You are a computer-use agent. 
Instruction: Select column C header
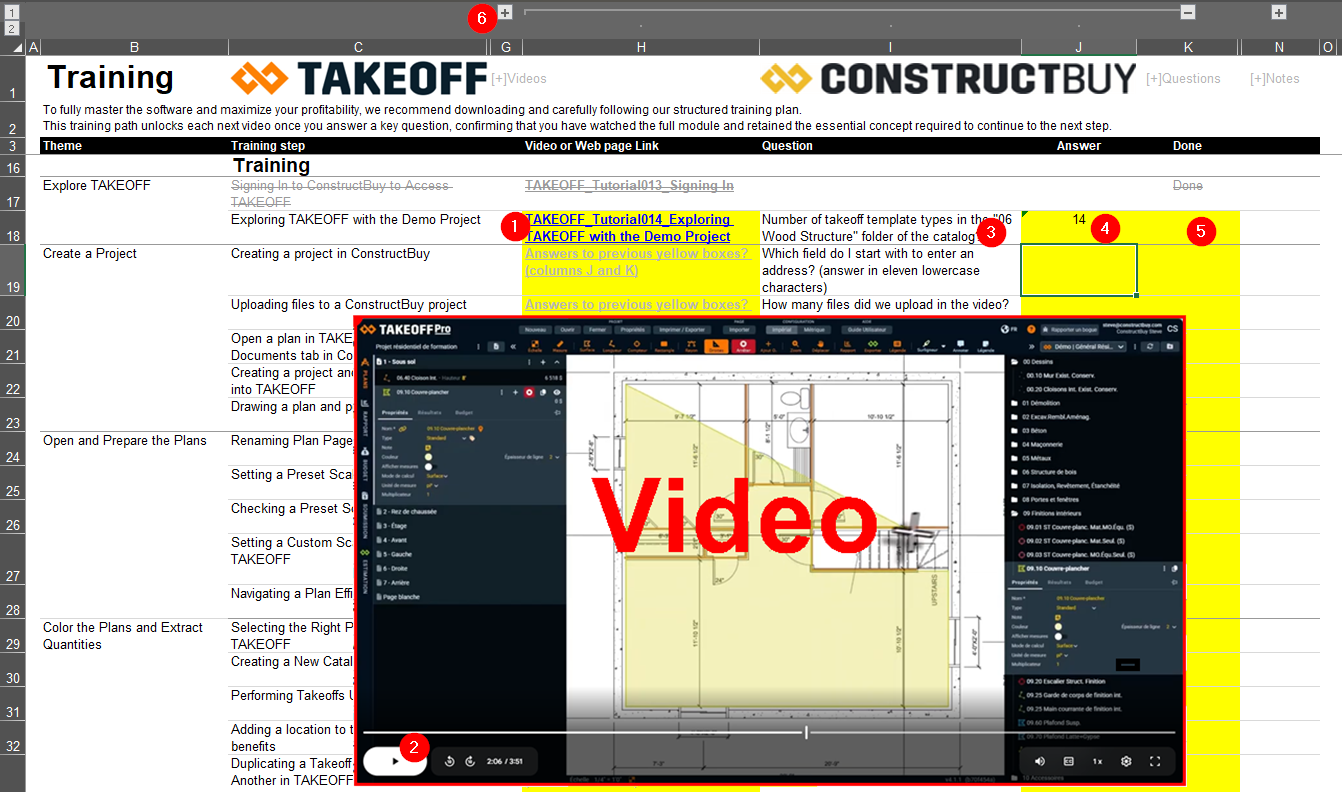point(358,47)
